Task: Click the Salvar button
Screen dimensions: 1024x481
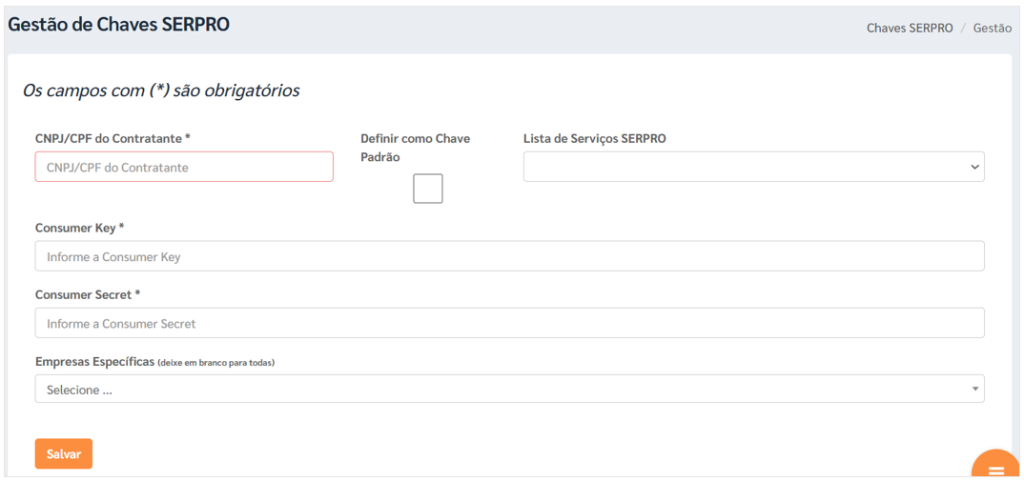Action: tap(63, 454)
